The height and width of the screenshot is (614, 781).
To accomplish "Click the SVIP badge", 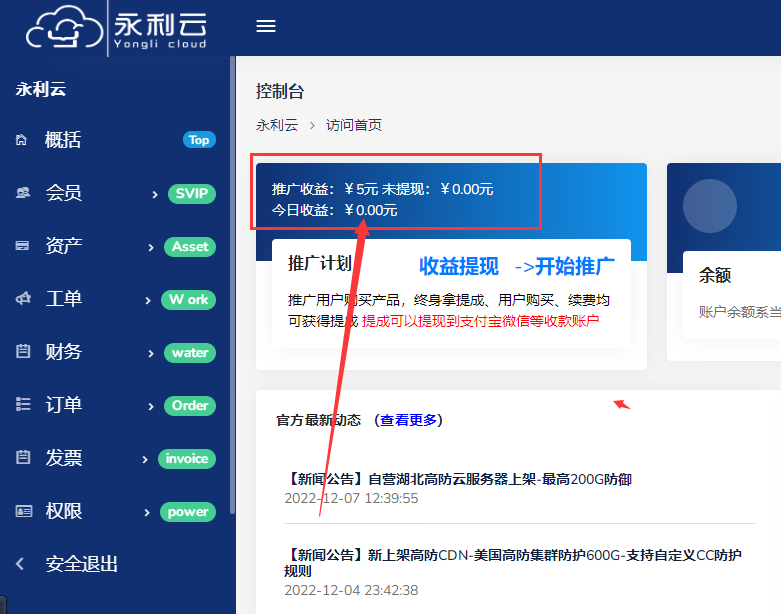I will (192, 193).
